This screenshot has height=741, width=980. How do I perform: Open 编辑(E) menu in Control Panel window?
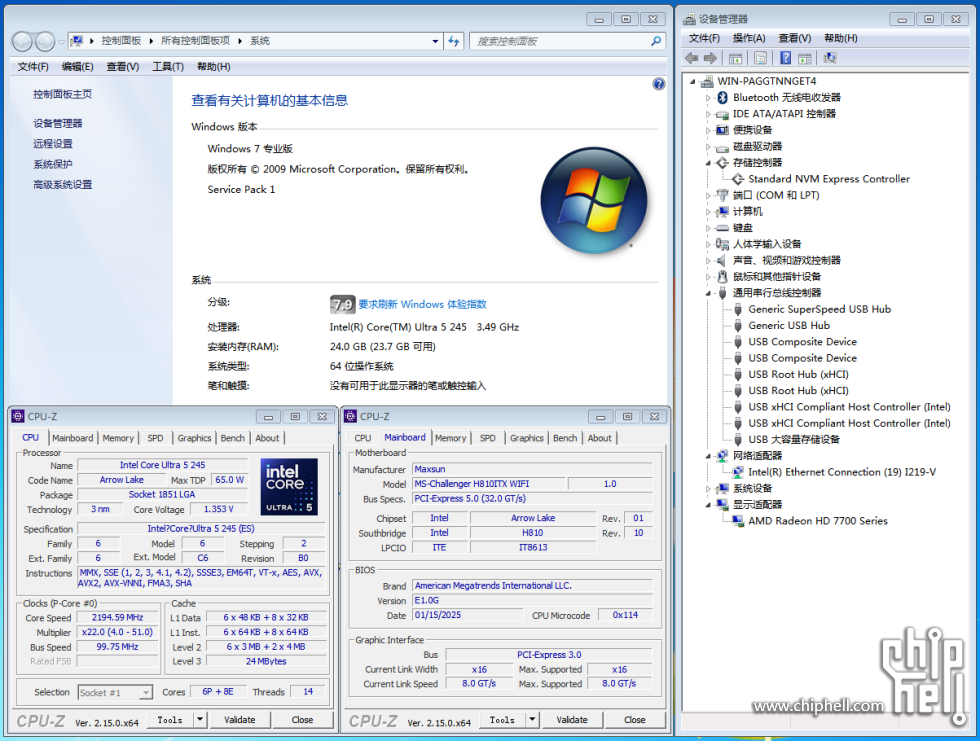(78, 66)
